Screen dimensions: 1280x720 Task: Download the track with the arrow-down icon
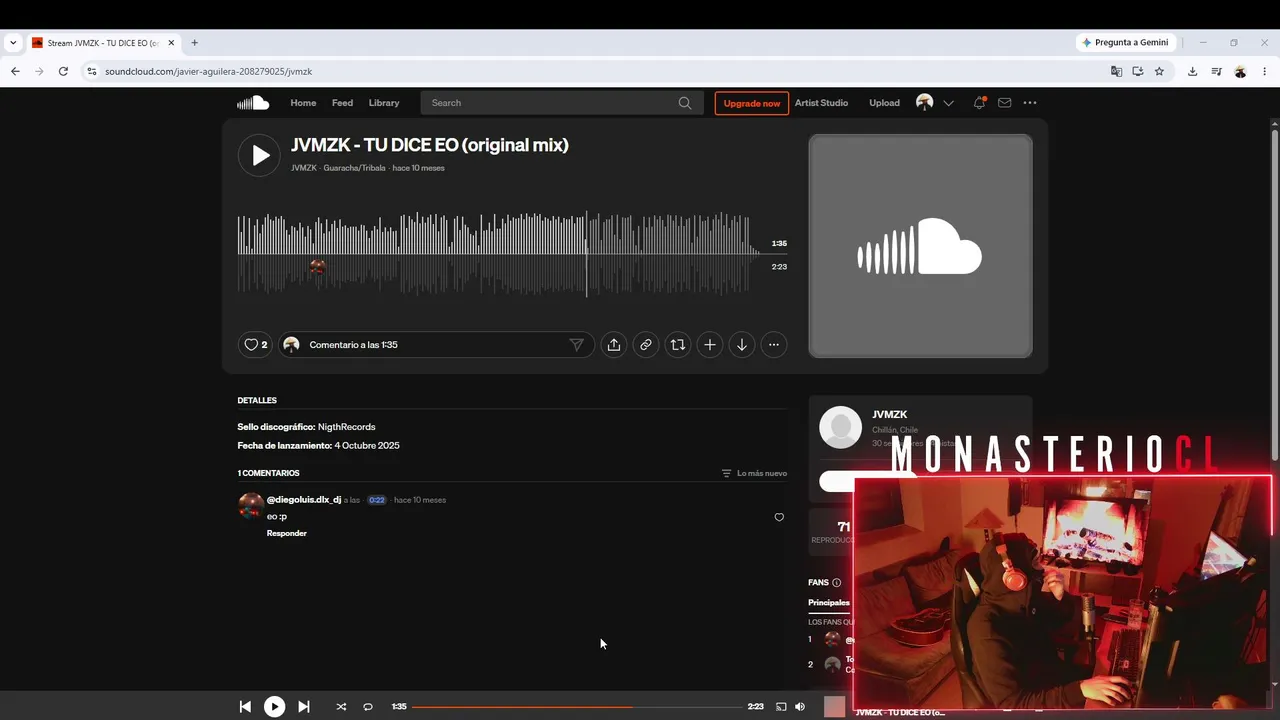(x=742, y=345)
